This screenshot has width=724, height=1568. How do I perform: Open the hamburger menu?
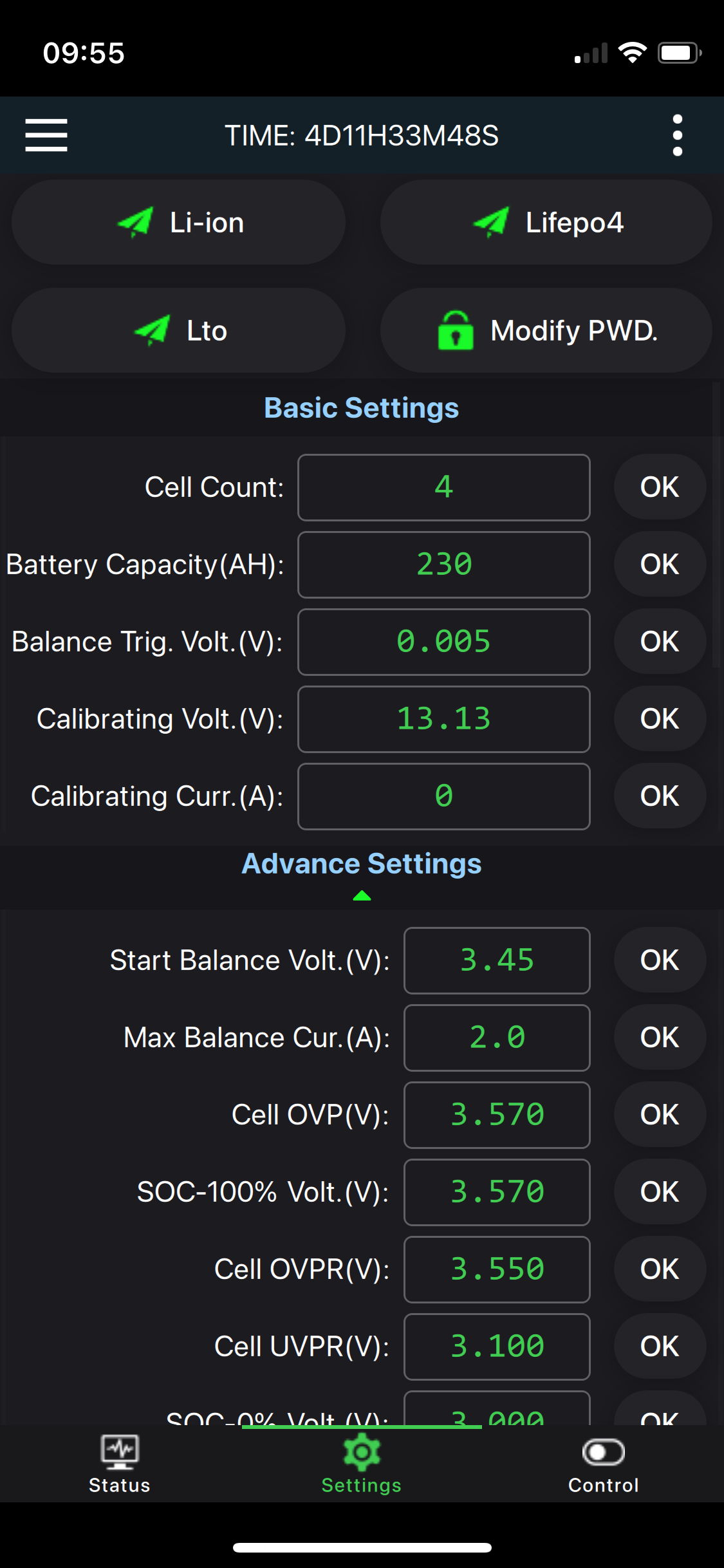point(46,135)
